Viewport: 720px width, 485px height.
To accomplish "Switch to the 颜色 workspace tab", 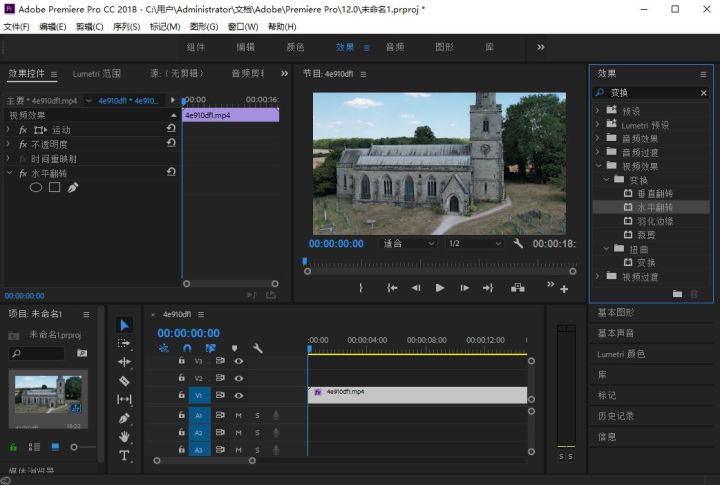I will [x=295, y=47].
